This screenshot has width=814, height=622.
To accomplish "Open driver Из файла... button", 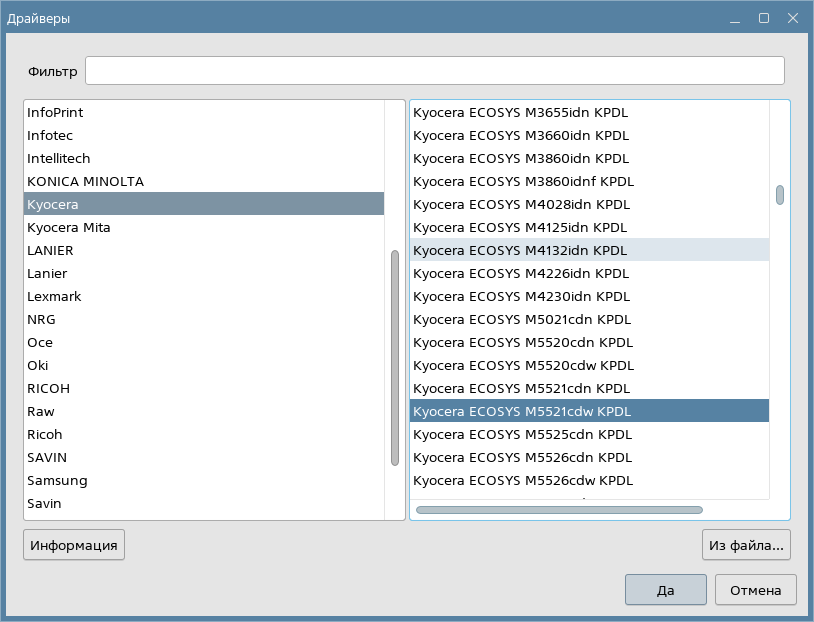I will pyautogui.click(x=746, y=545).
